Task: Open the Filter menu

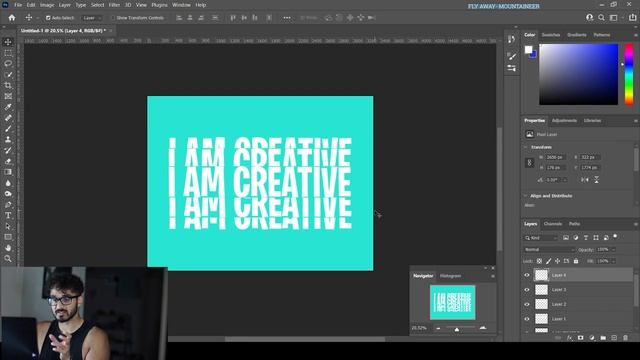Action: pyautogui.click(x=114, y=5)
